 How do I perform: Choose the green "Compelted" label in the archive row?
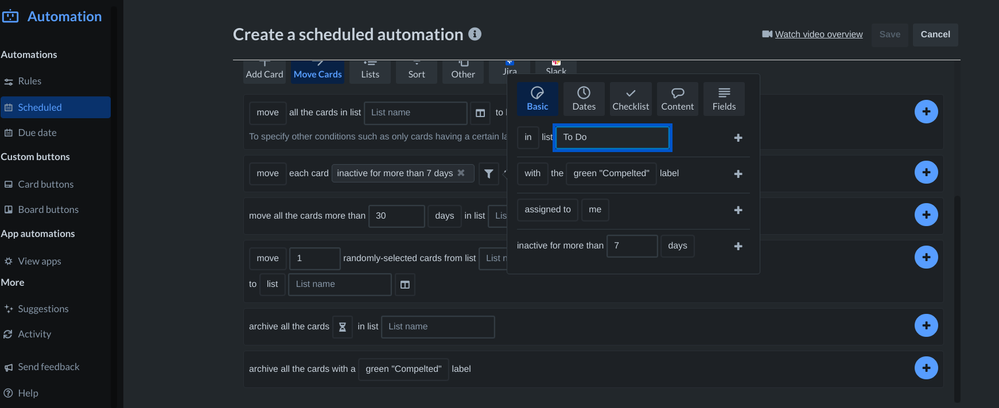tap(403, 369)
